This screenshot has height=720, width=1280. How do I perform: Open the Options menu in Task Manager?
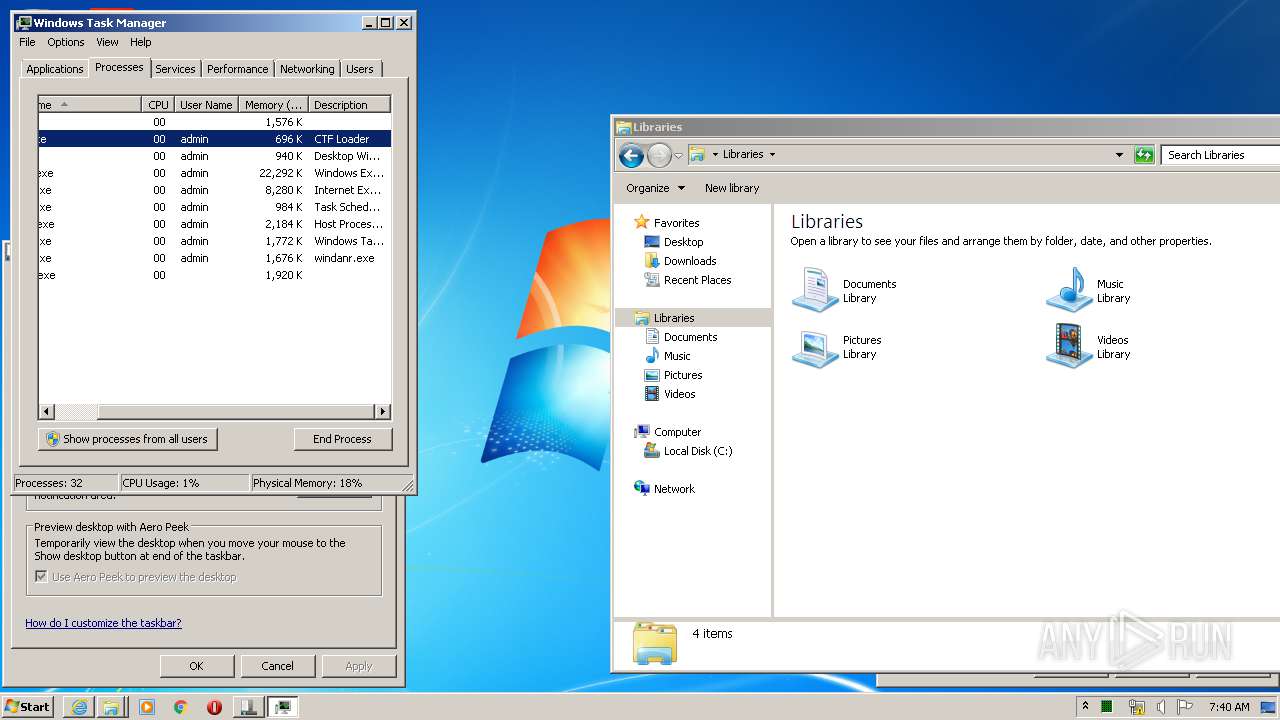66,42
